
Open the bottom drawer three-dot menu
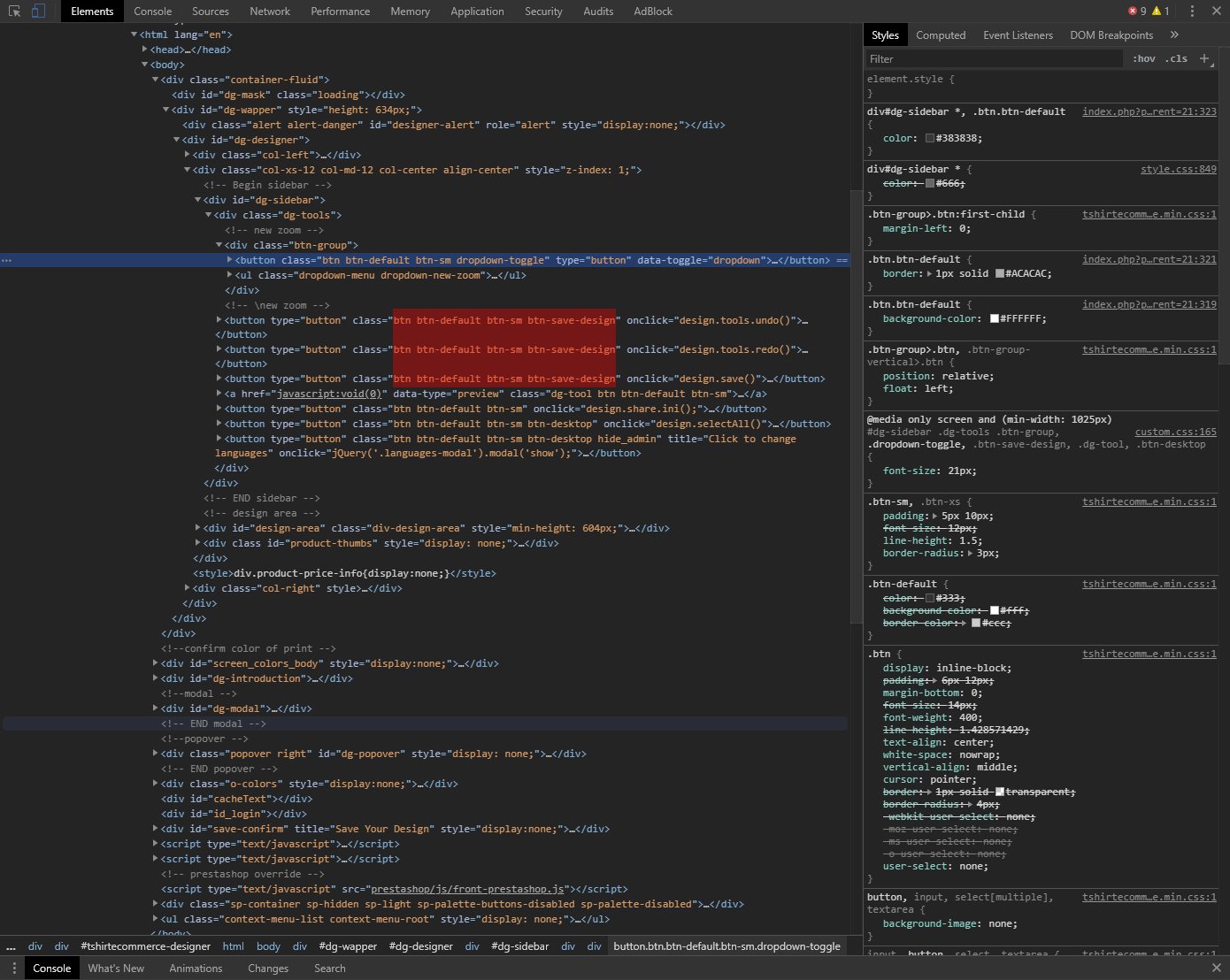pyautogui.click(x=14, y=969)
